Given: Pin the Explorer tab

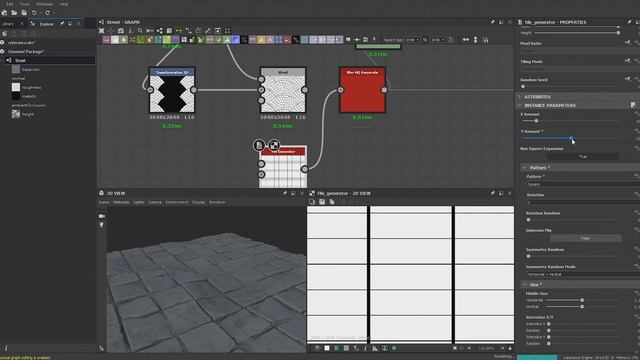Looking at the screenshot, I should (x=62, y=24).
